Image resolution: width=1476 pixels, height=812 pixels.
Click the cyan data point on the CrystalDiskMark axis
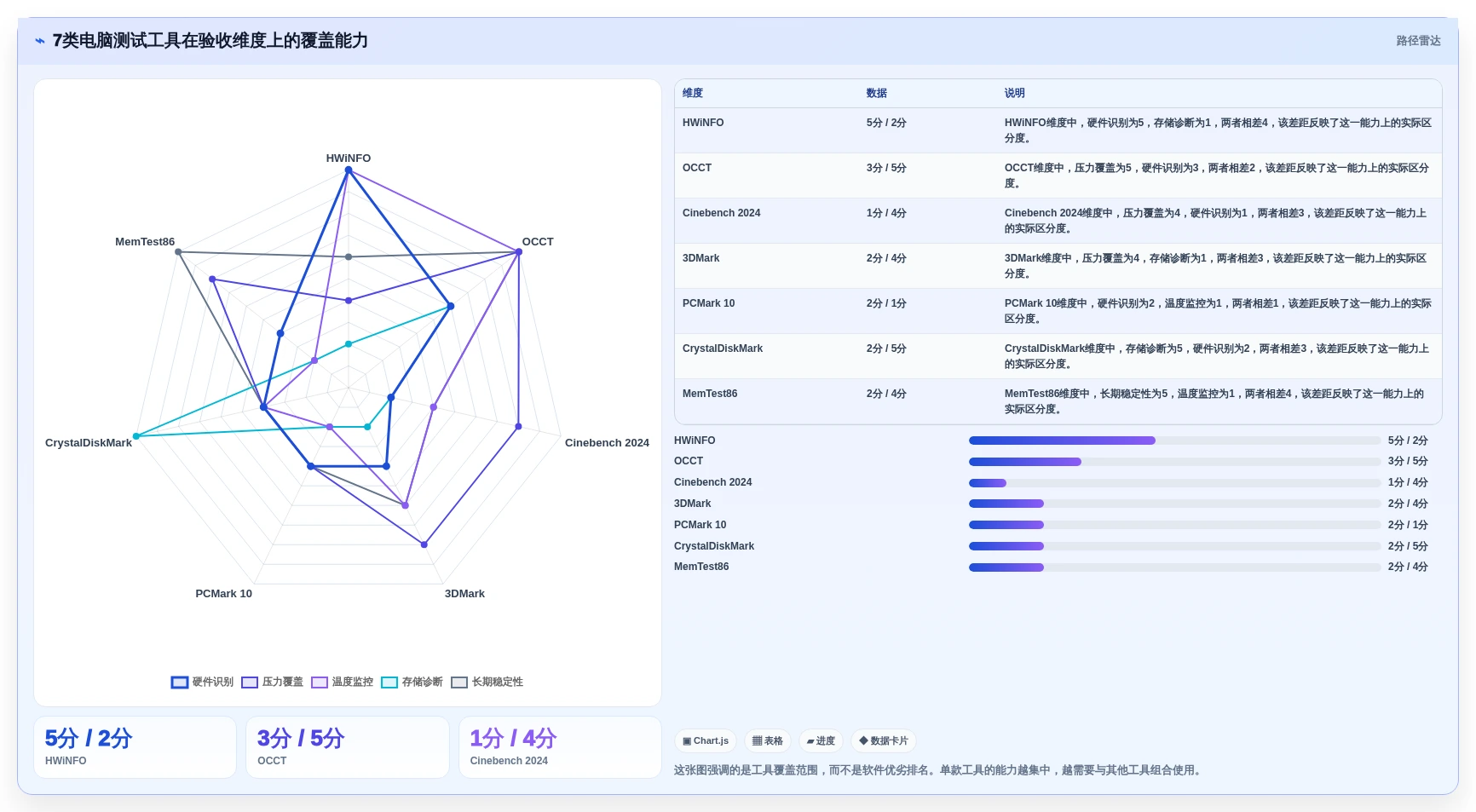[136, 436]
